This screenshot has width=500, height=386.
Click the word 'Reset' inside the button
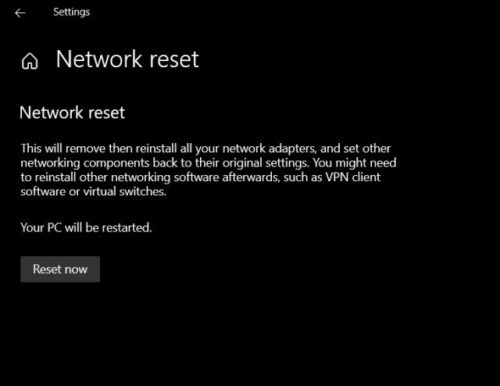click(47, 269)
